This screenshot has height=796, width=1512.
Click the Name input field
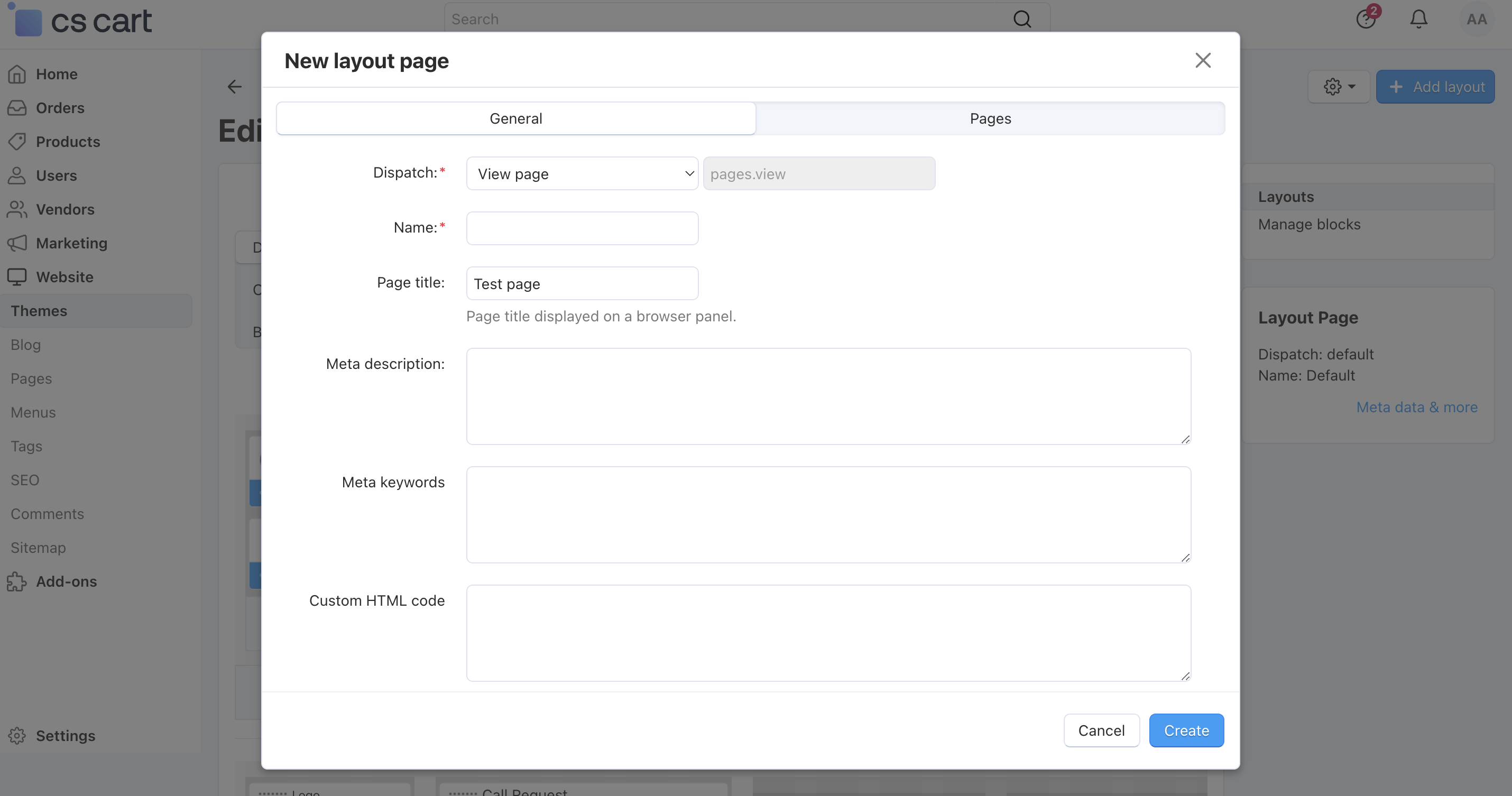pos(582,228)
